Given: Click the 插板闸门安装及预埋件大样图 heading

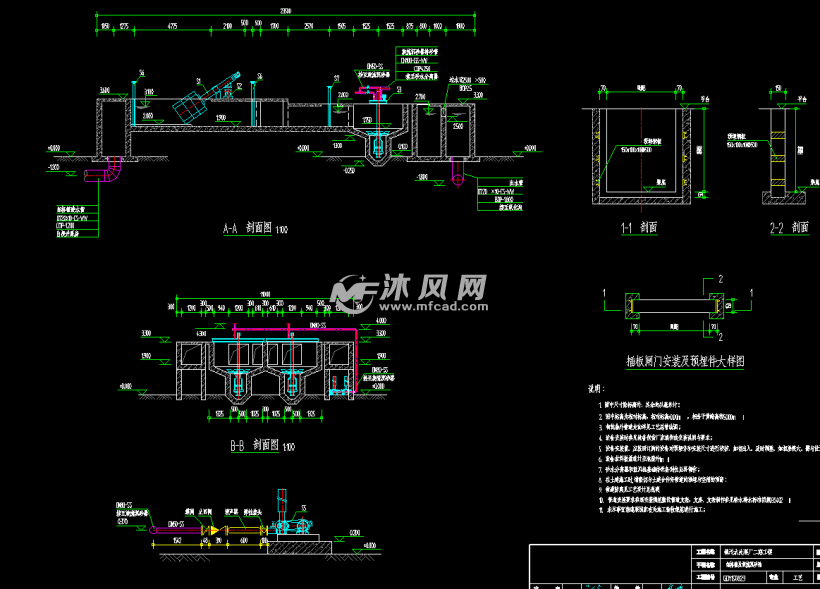Looking at the screenshot, I should pos(685,361).
